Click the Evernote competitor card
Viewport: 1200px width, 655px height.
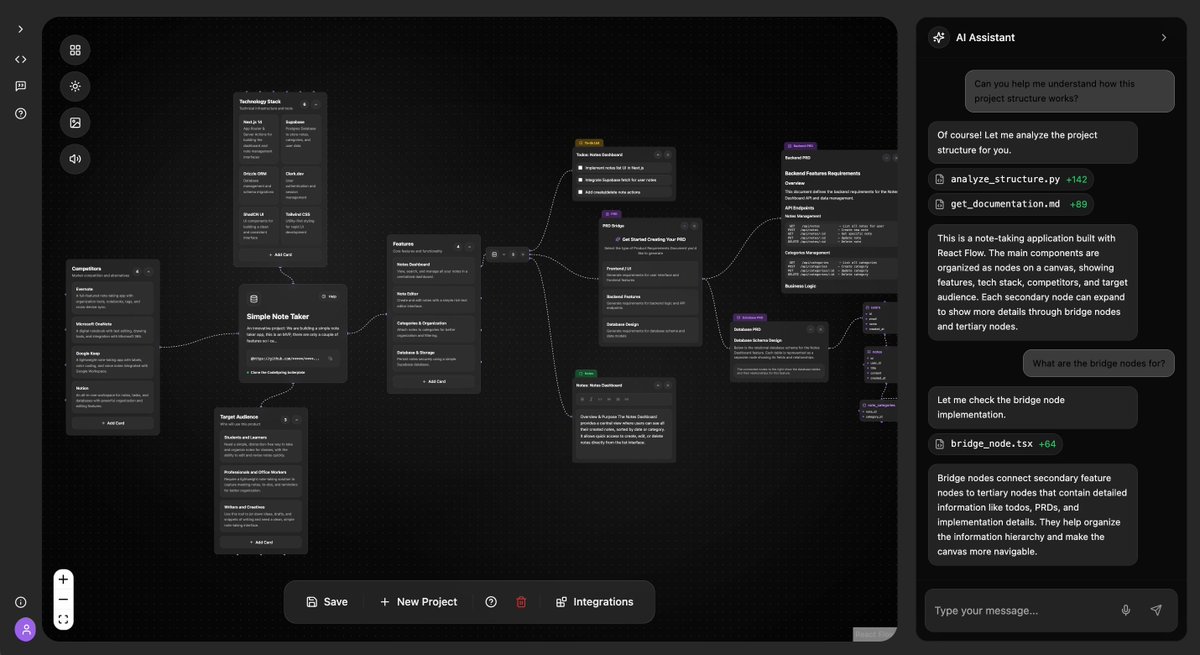pos(112,298)
